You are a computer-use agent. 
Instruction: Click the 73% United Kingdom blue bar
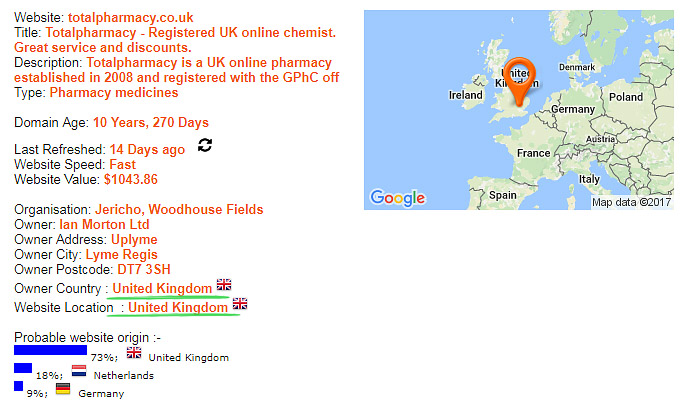click(51, 350)
